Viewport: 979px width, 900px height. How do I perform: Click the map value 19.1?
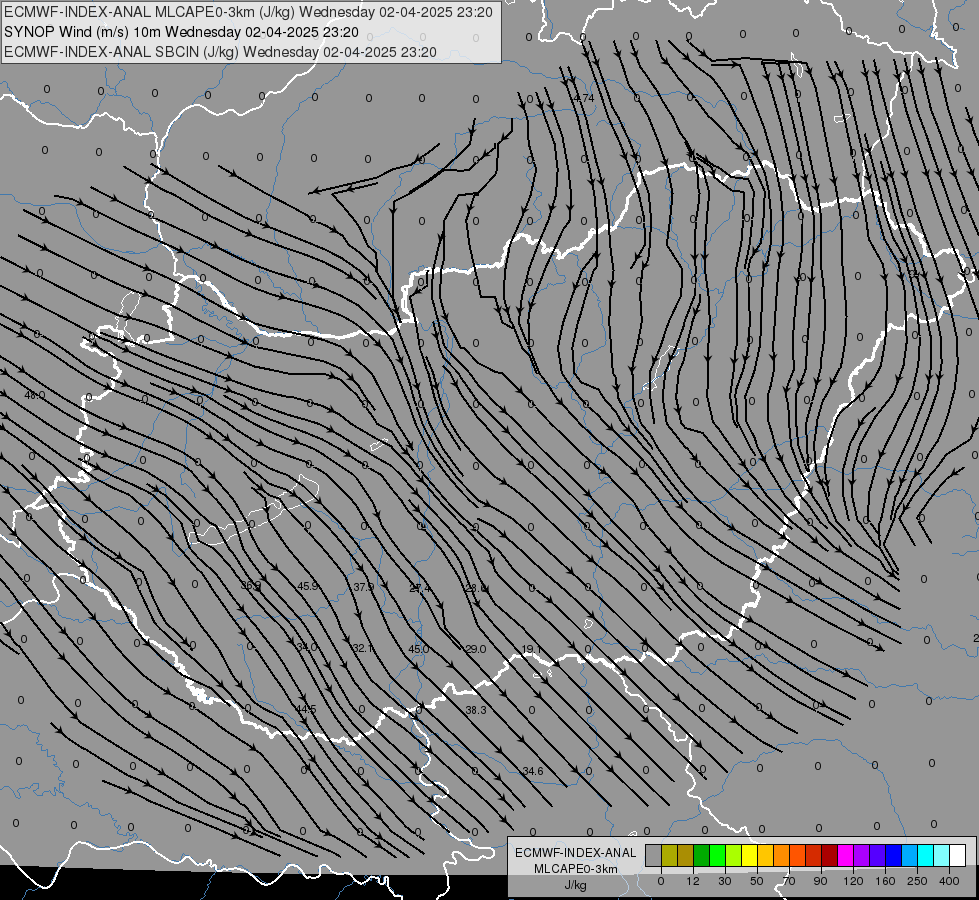(x=531, y=650)
